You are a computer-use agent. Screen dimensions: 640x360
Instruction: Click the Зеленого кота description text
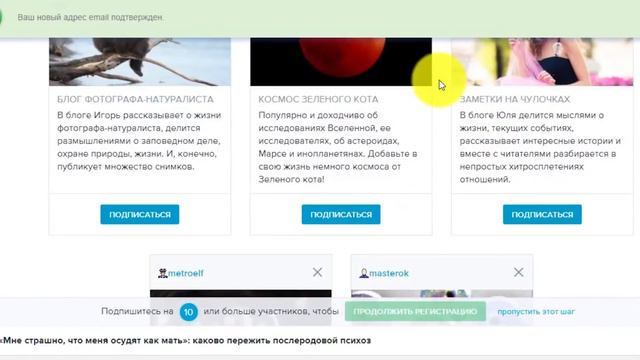[x=338, y=147]
